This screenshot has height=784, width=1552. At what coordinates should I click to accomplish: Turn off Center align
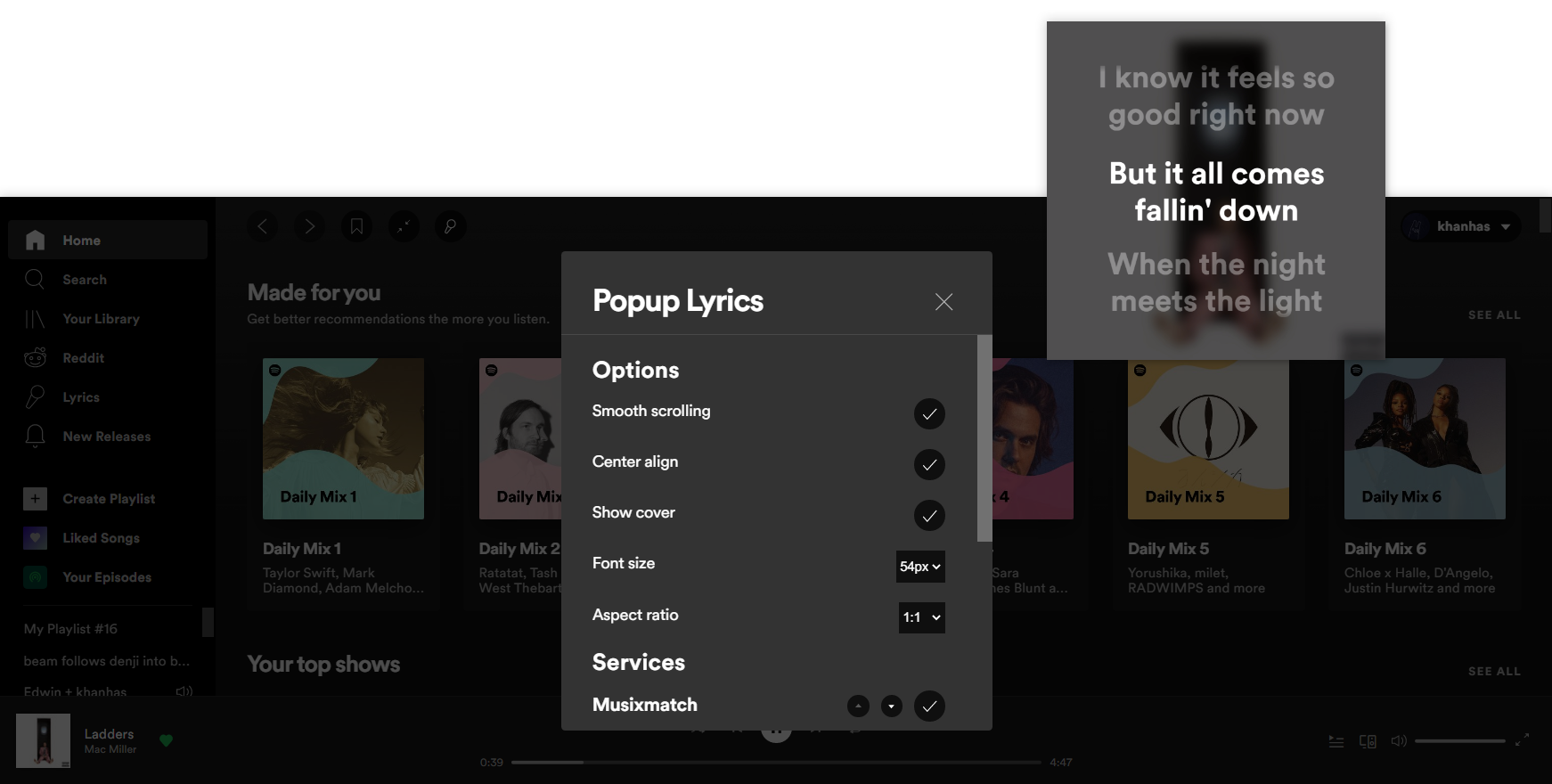pyautogui.click(x=929, y=465)
